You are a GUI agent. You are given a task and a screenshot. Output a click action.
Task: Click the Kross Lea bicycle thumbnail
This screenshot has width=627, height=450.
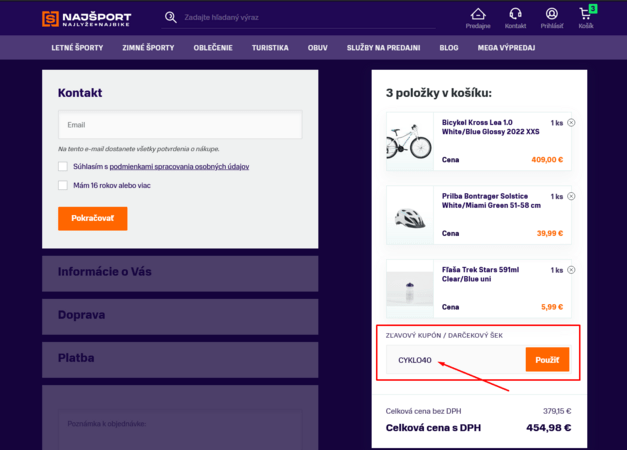(x=408, y=137)
